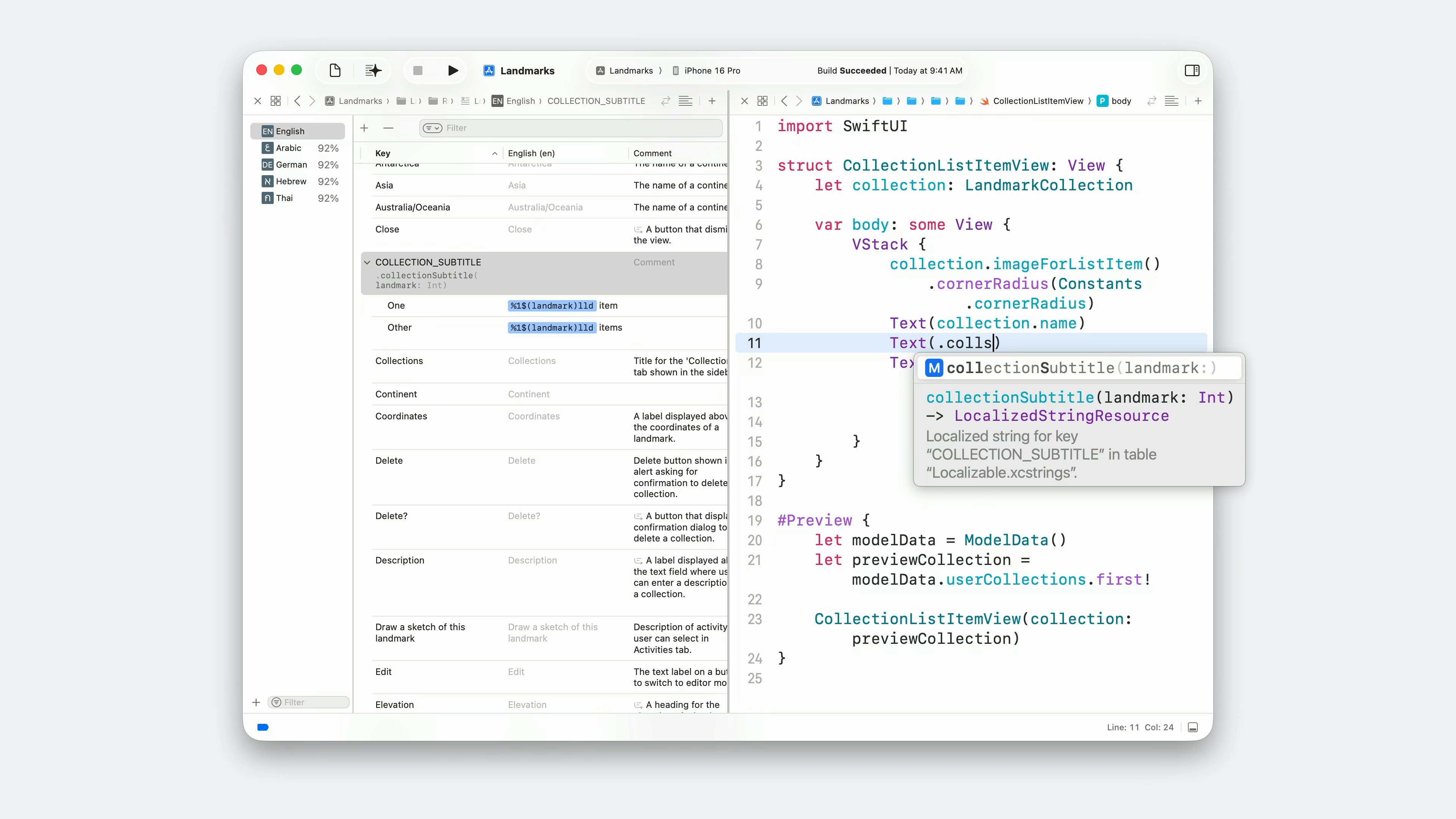Open the filter options dropdown in string filter

click(x=432, y=128)
